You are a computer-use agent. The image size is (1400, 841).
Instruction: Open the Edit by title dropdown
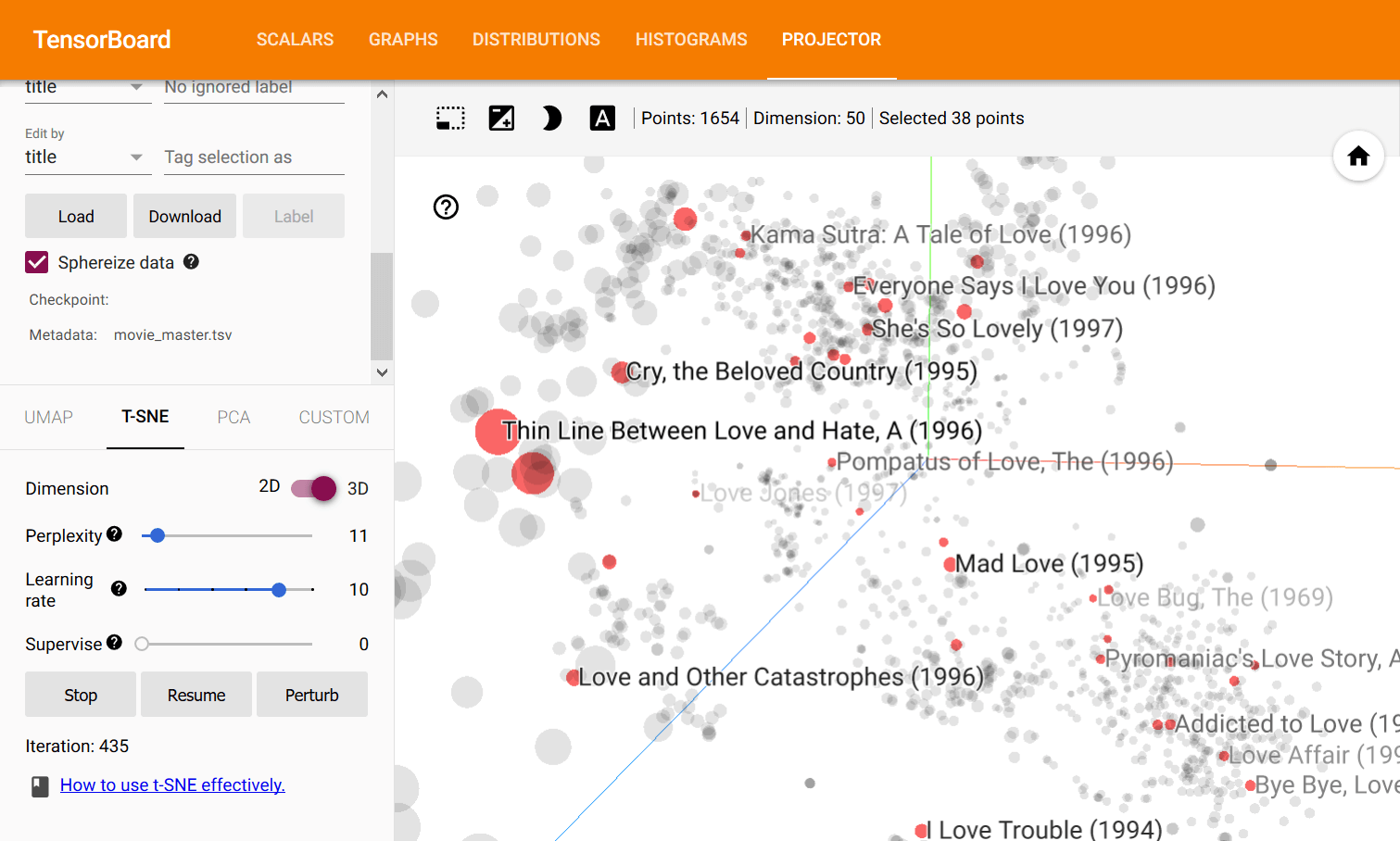pos(85,157)
